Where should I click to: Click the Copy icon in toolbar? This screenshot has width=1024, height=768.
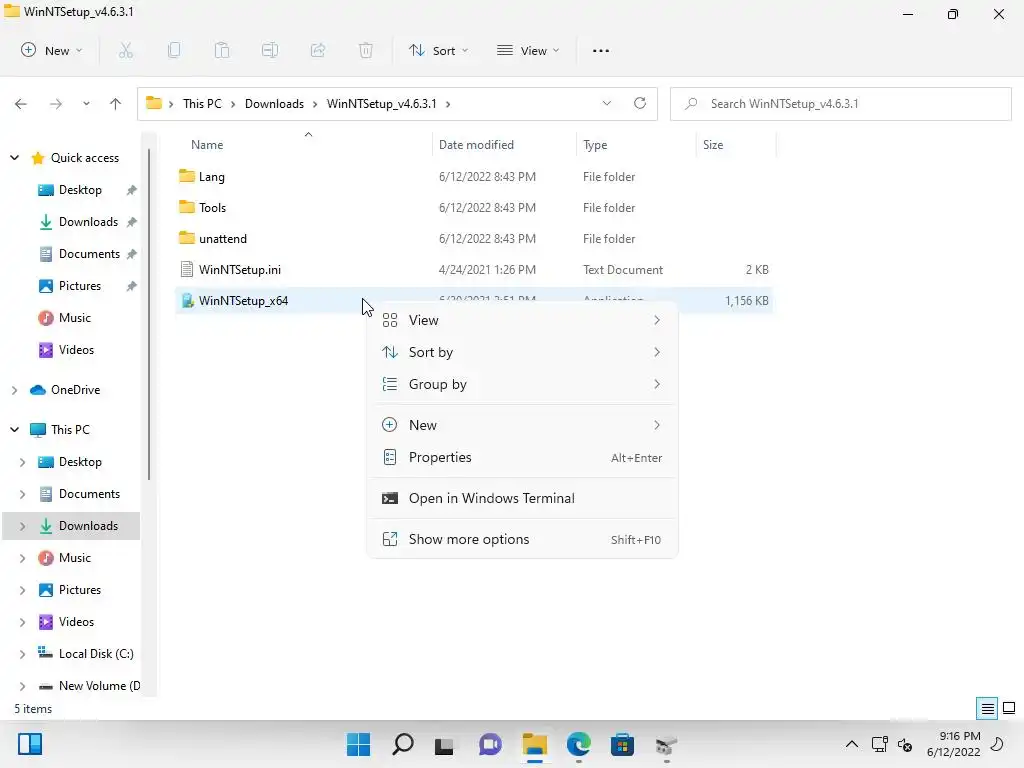pyautogui.click(x=174, y=50)
